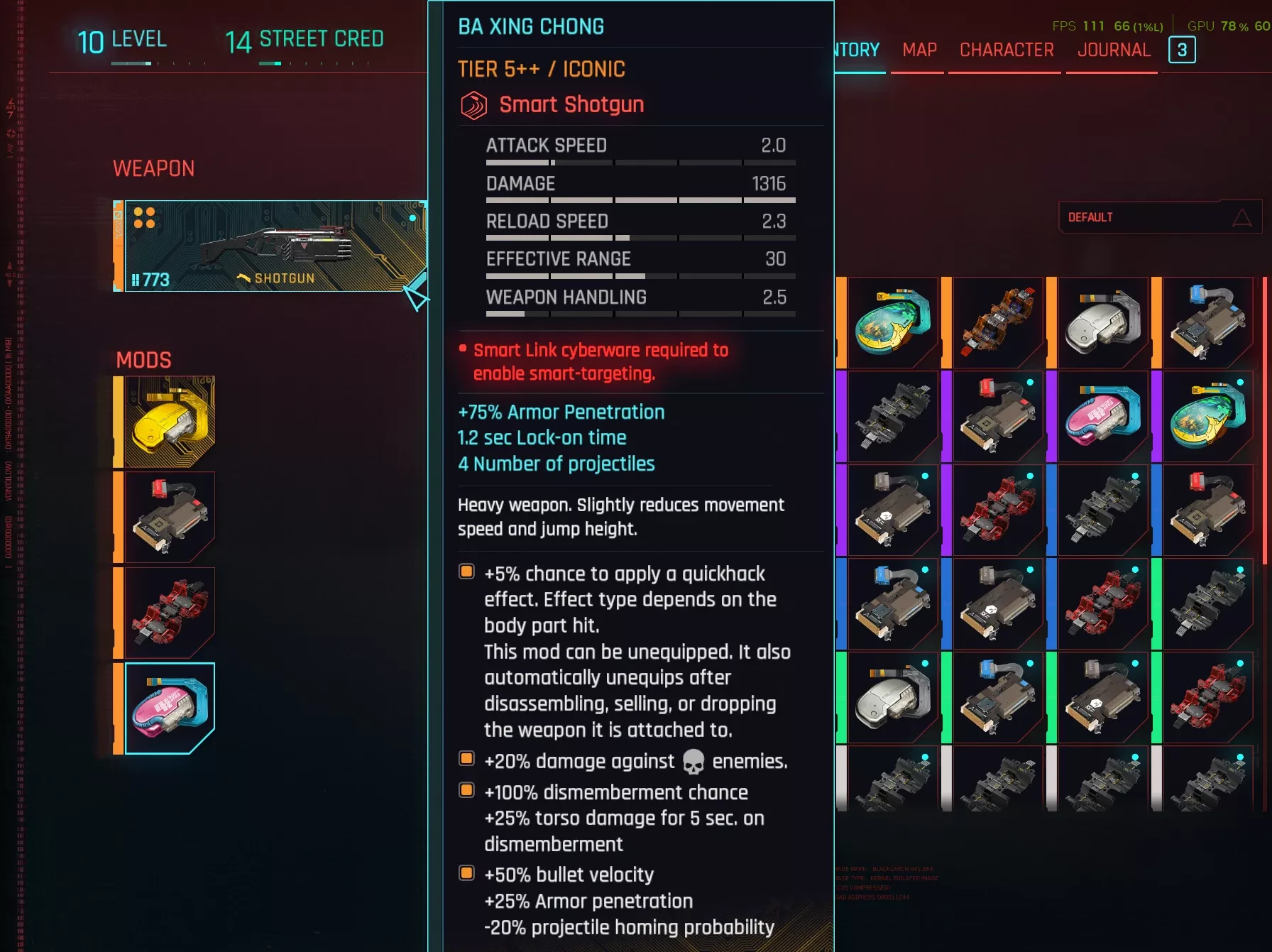Select the silver mod in top inventory row
The height and width of the screenshot is (952, 1272).
1102,322
